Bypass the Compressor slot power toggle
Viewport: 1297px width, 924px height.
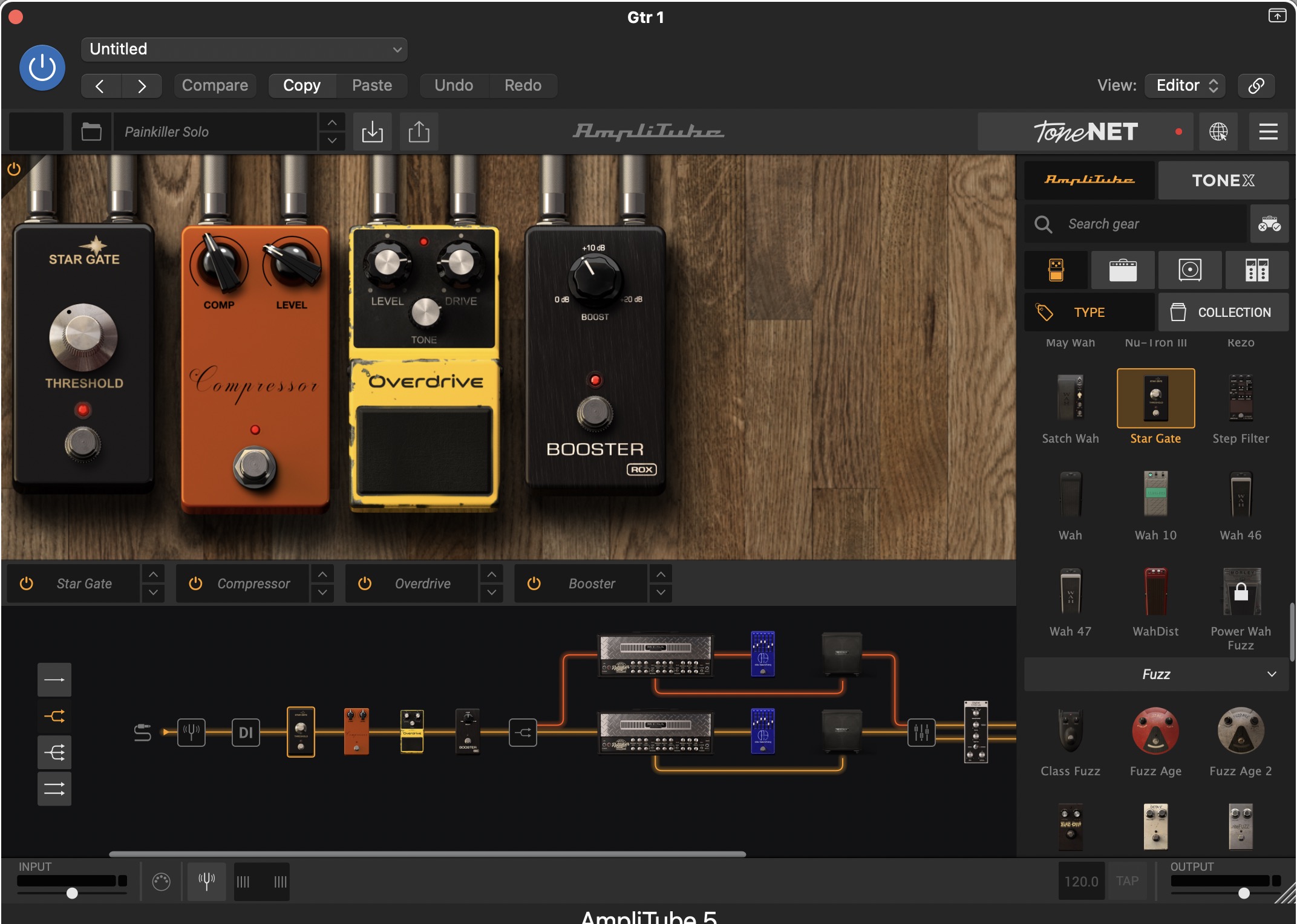(195, 584)
